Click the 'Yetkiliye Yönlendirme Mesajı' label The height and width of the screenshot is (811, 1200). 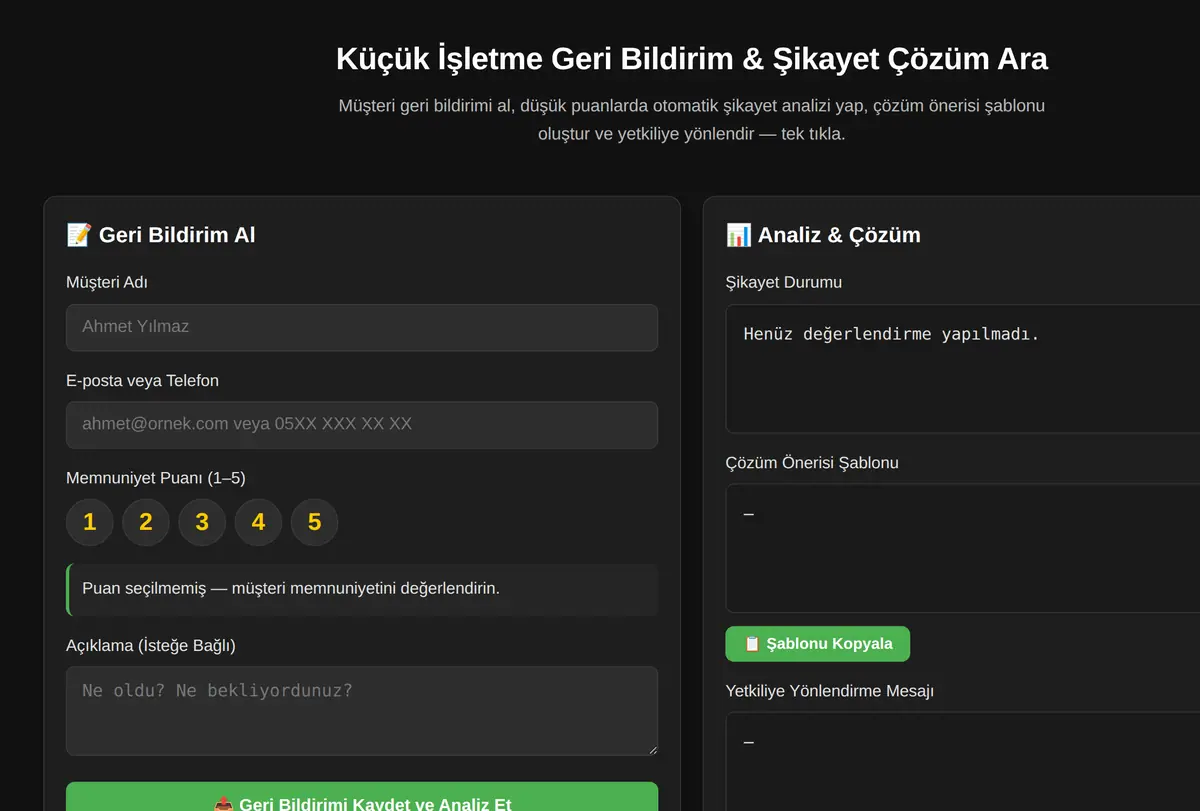click(830, 691)
